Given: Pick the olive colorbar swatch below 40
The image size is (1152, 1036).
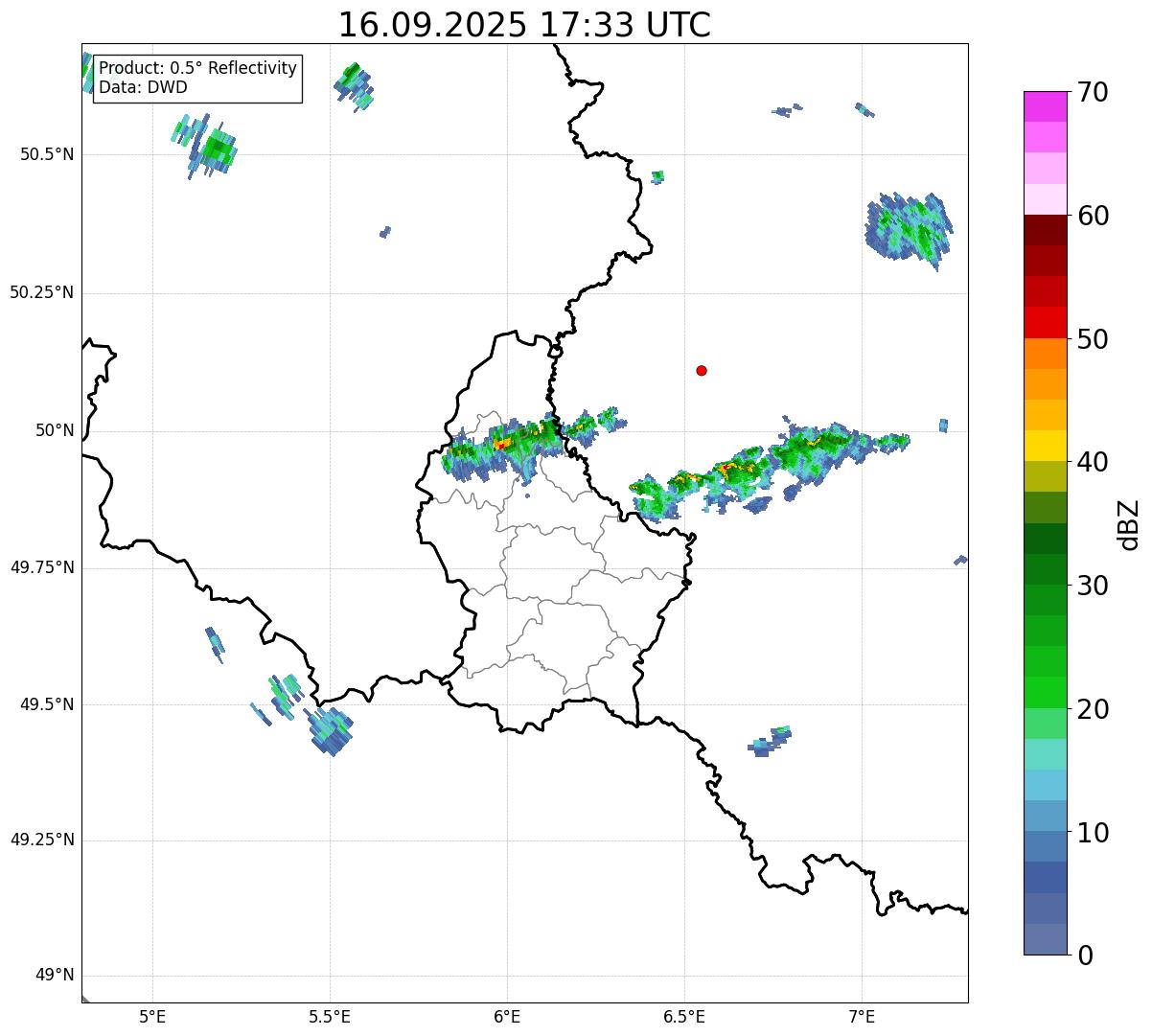Looking at the screenshot, I should point(1045,476).
